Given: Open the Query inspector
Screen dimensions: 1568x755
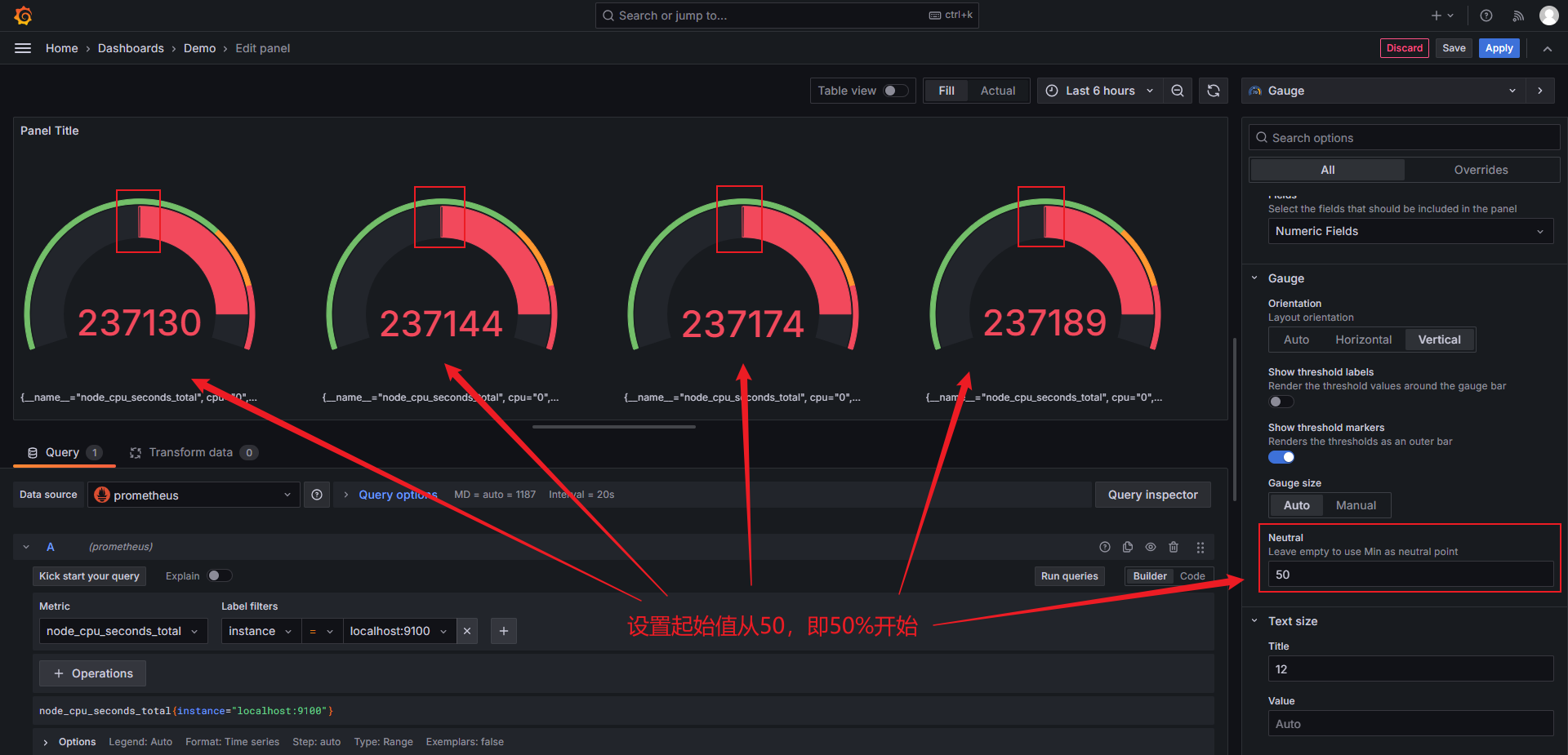Looking at the screenshot, I should [x=1152, y=495].
